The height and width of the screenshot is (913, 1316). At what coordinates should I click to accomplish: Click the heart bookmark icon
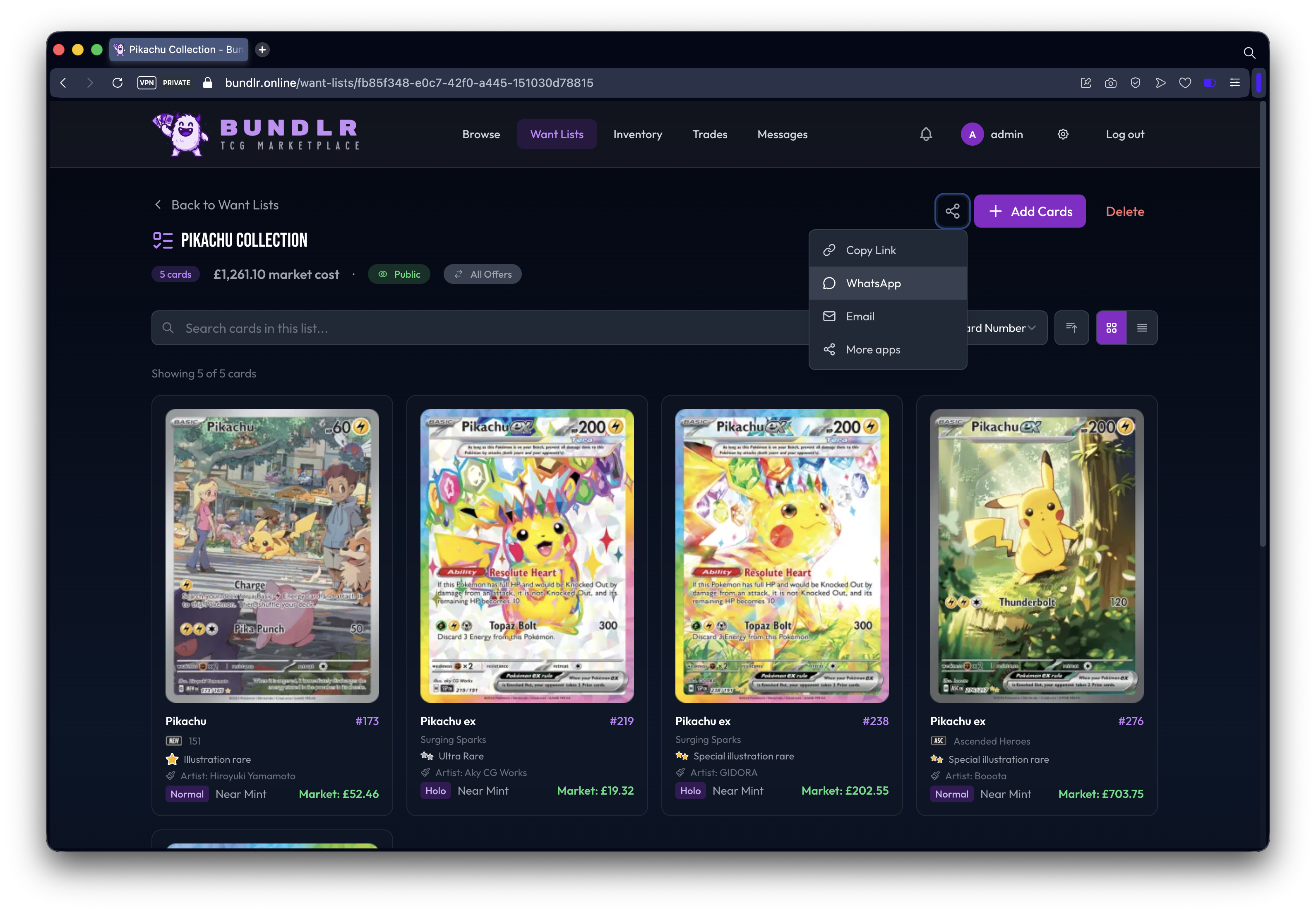[x=1185, y=83]
